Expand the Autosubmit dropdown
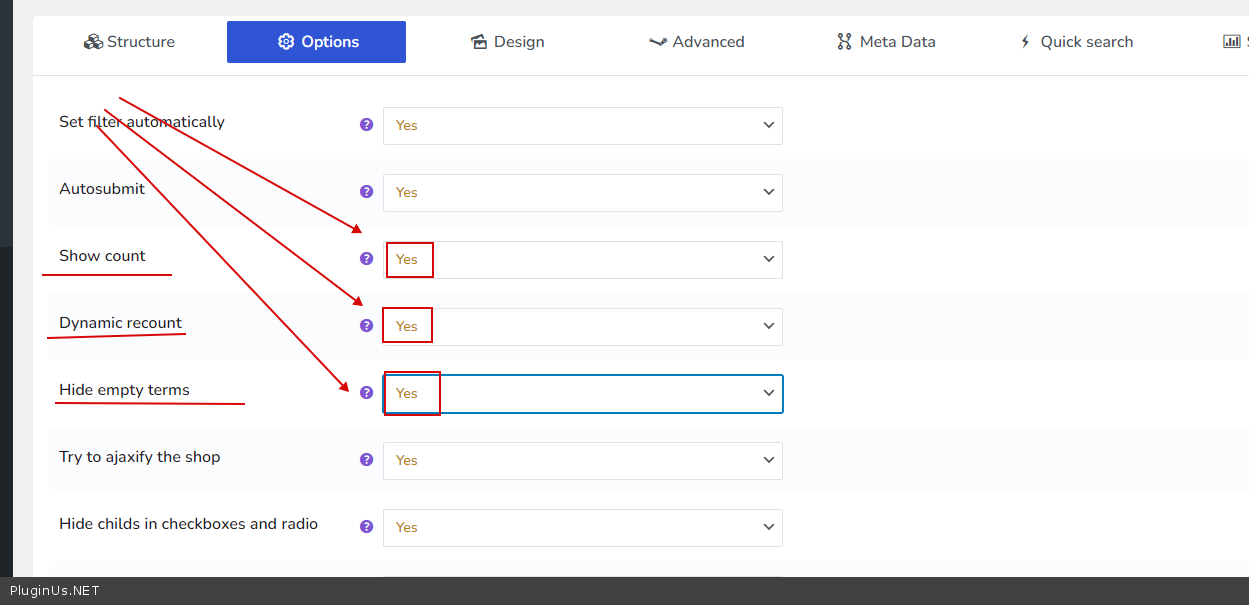1249x605 pixels. 582,193
